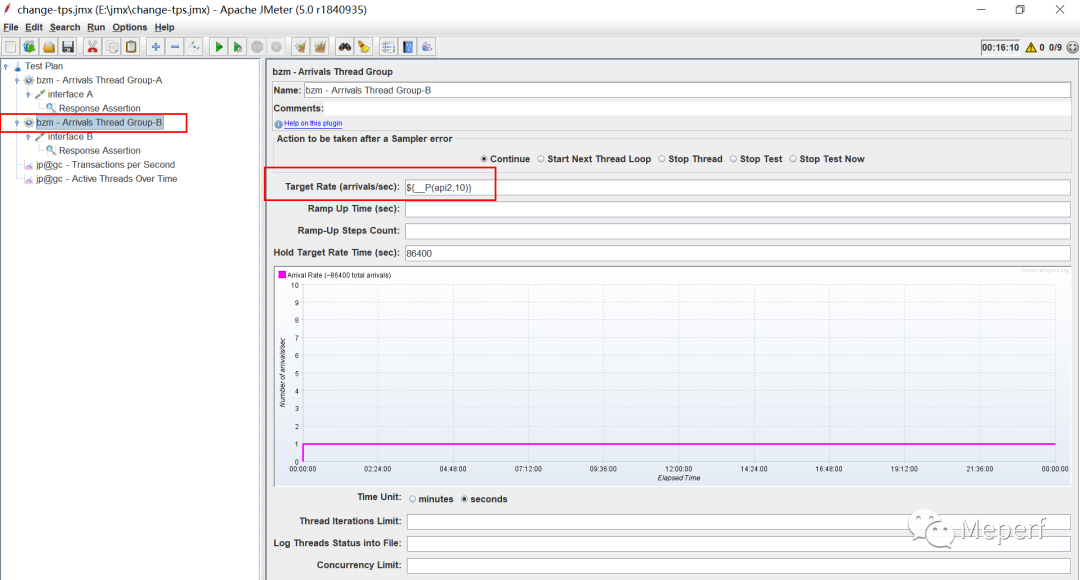The height and width of the screenshot is (580, 1080).
Task: Collapse the Arrivals Thread Group-A node
Action: tap(17, 81)
